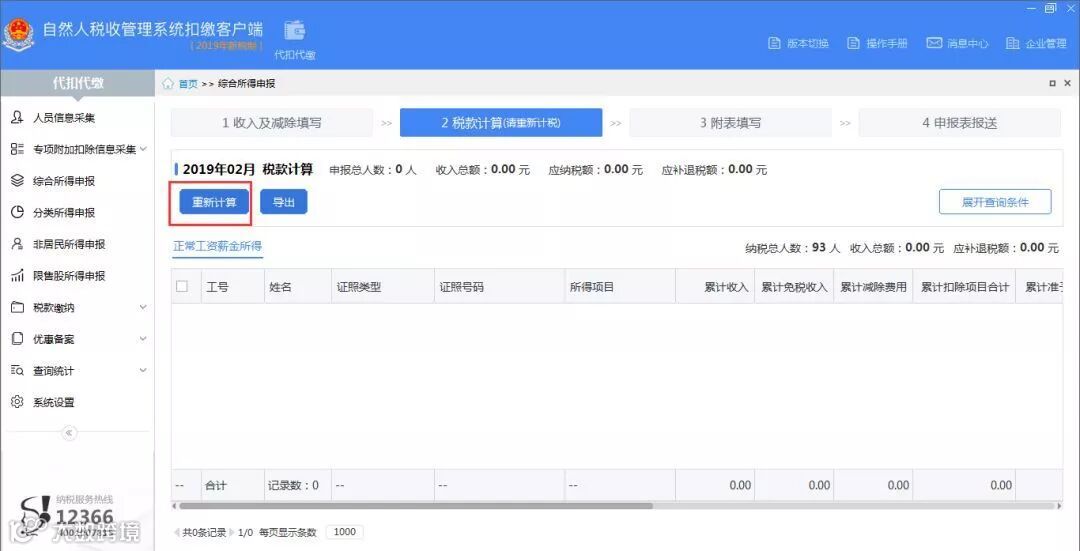
Task: Click the 首页 breadcrumb link
Action: point(188,84)
